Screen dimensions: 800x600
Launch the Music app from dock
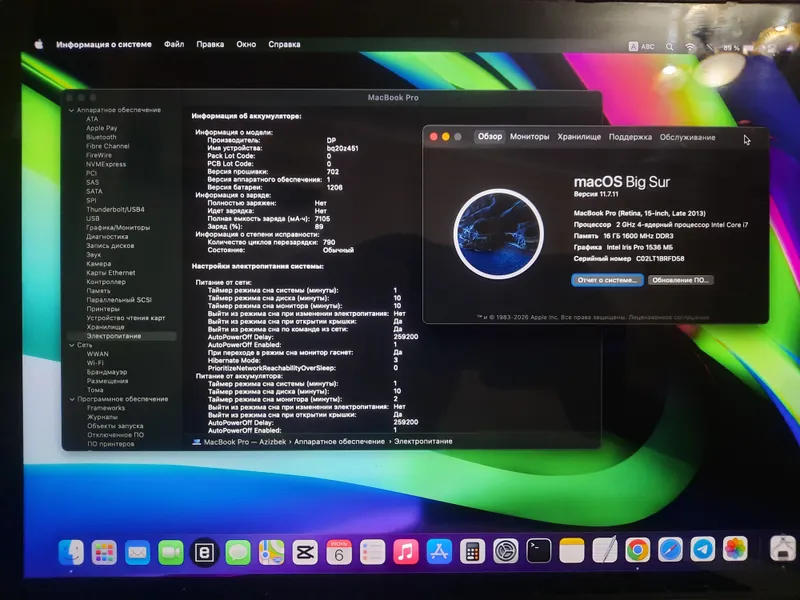pos(406,552)
